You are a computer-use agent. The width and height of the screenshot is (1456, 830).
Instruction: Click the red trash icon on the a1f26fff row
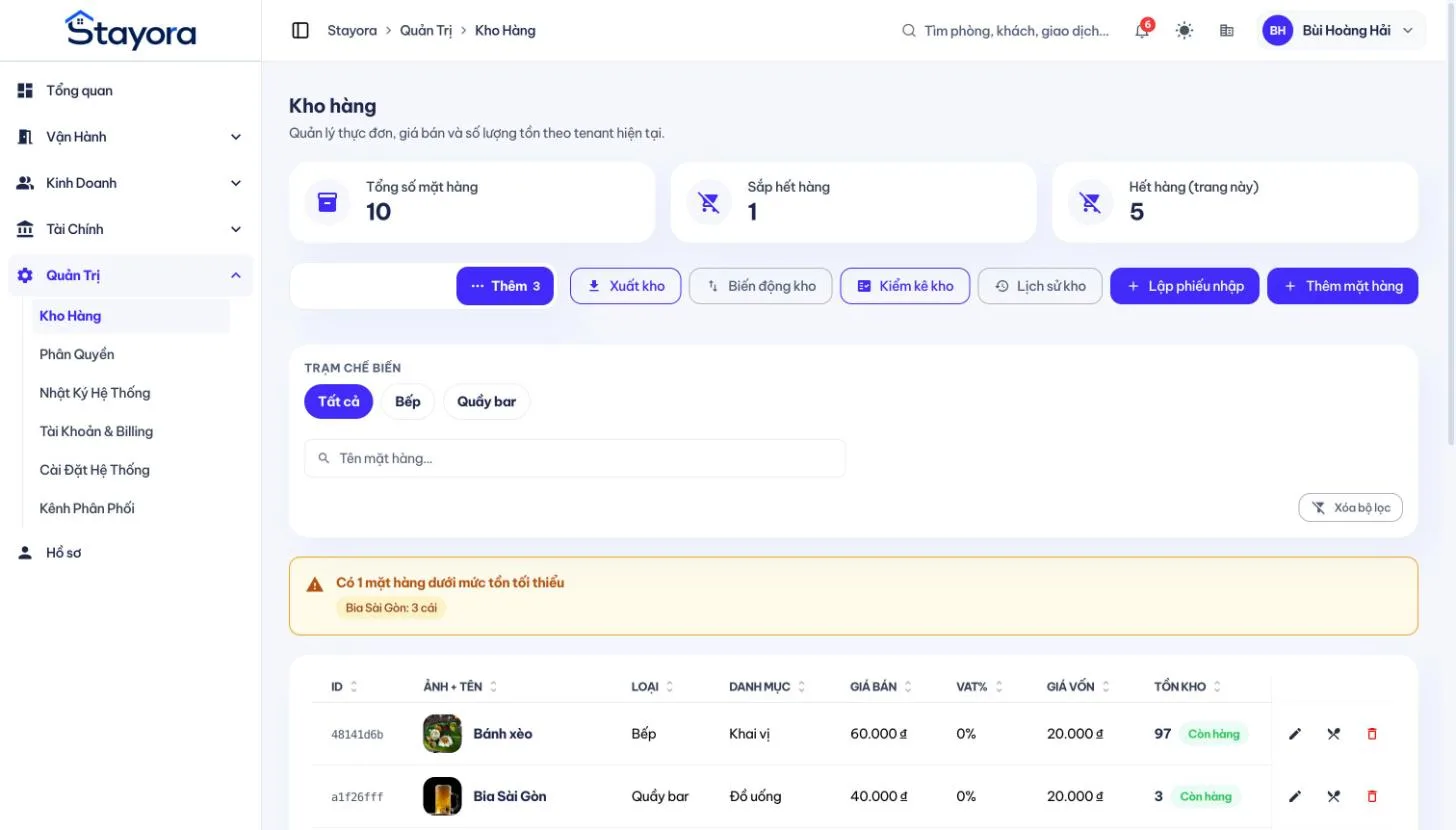coord(1372,797)
